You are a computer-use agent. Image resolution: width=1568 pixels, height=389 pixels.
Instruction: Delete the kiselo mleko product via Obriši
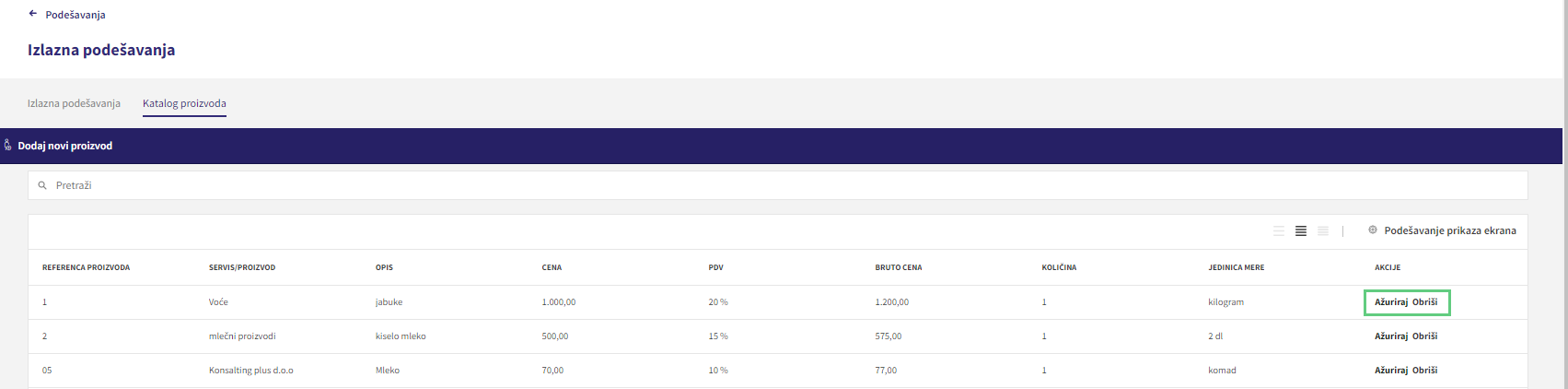pos(1424,336)
